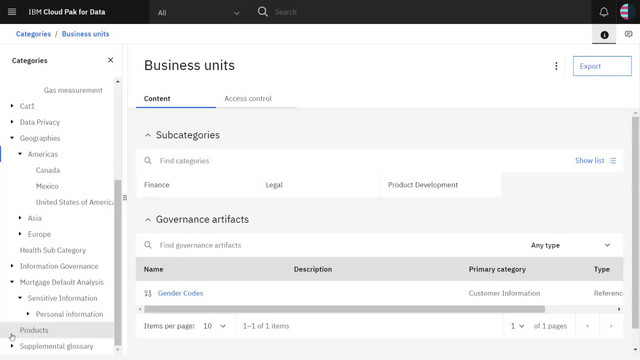Open the notifications bell
This screenshot has height=360, width=640.
tap(604, 12)
